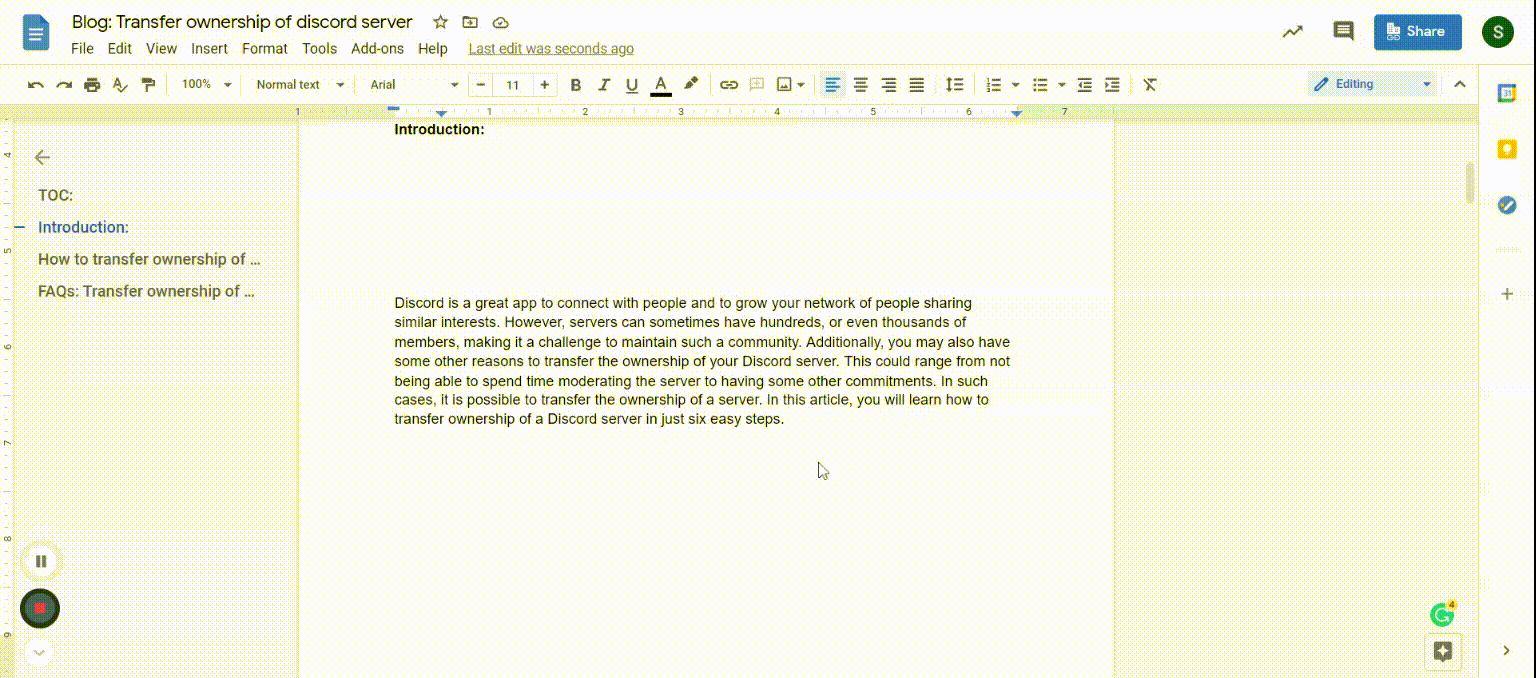1536x678 pixels.
Task: Expand bulleted list options arrow
Action: point(1062,85)
